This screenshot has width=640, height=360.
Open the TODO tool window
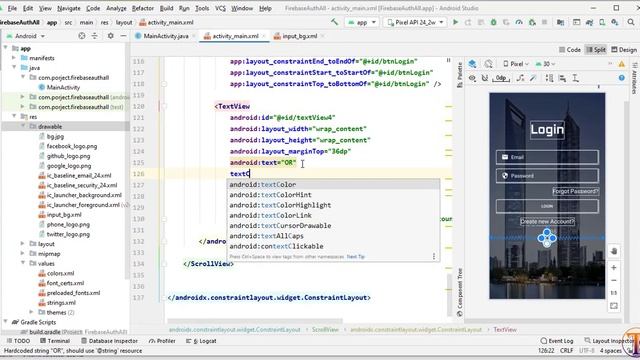click(x=18, y=341)
